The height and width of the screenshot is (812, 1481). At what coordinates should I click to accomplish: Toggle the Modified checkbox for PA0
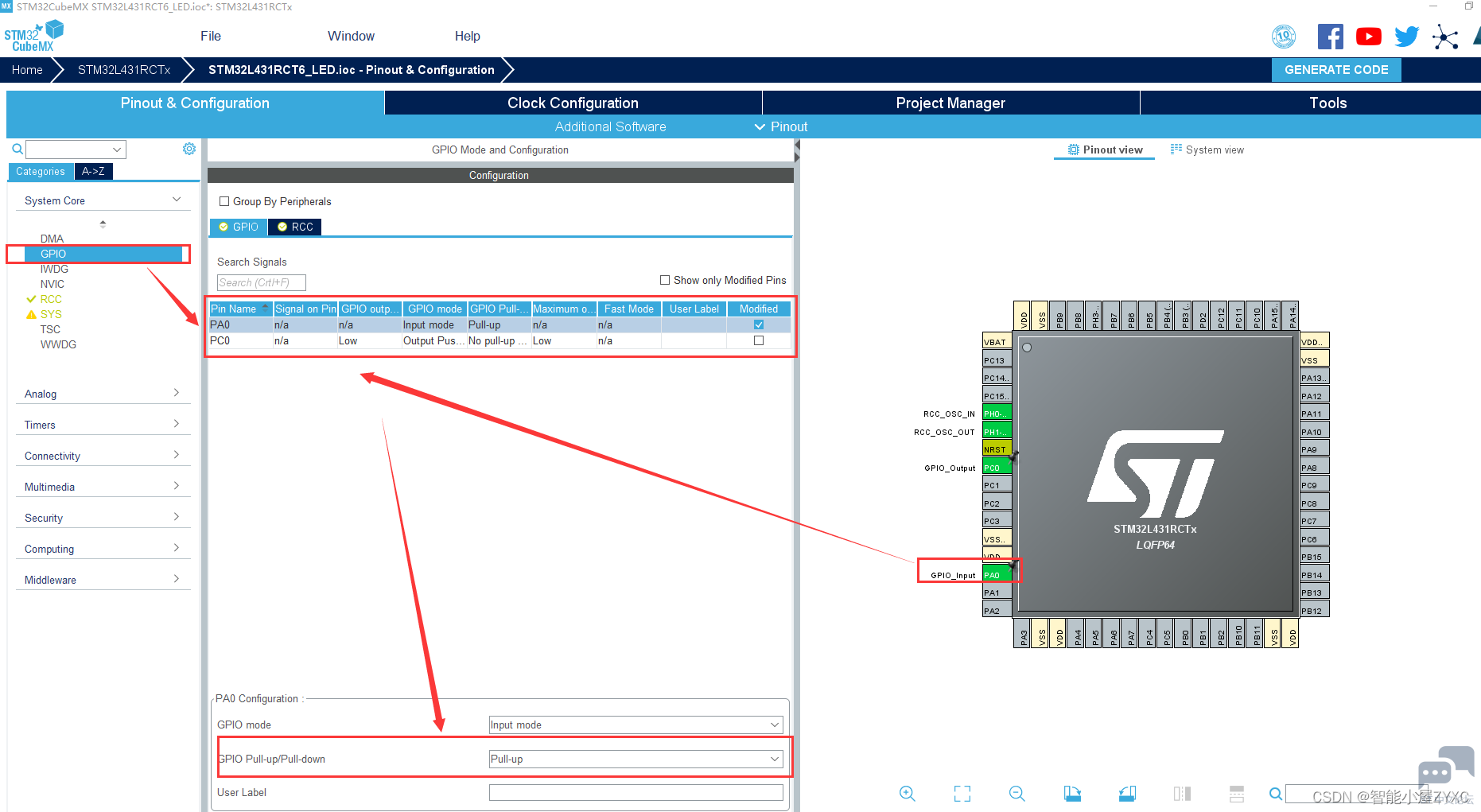[759, 324]
